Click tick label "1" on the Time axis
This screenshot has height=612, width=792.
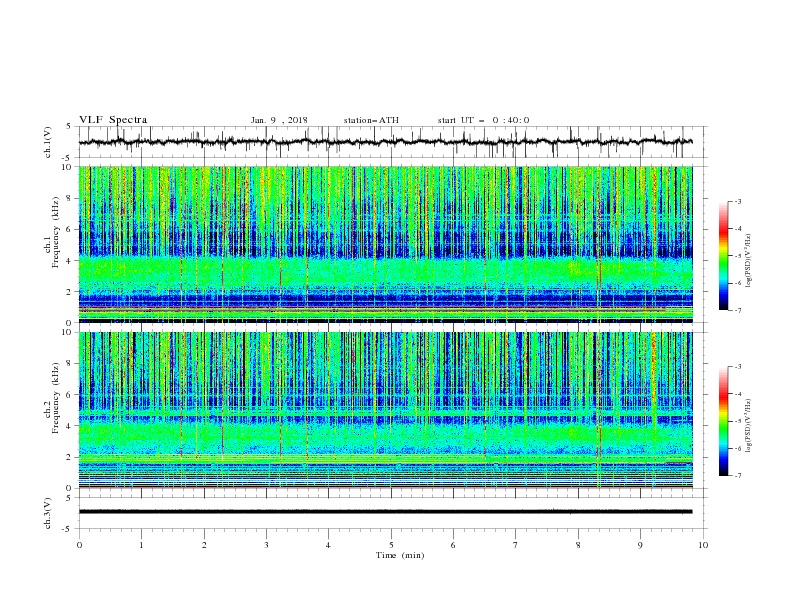[x=141, y=545]
